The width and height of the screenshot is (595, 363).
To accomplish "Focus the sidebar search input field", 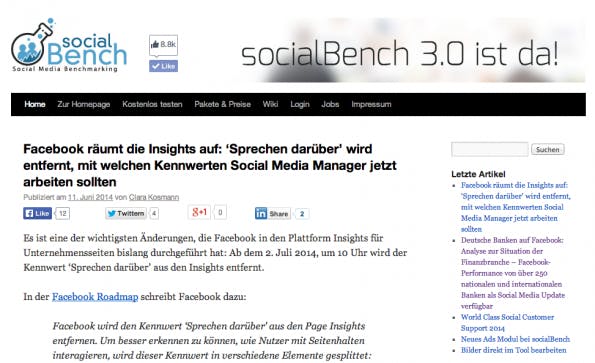I will point(490,149).
